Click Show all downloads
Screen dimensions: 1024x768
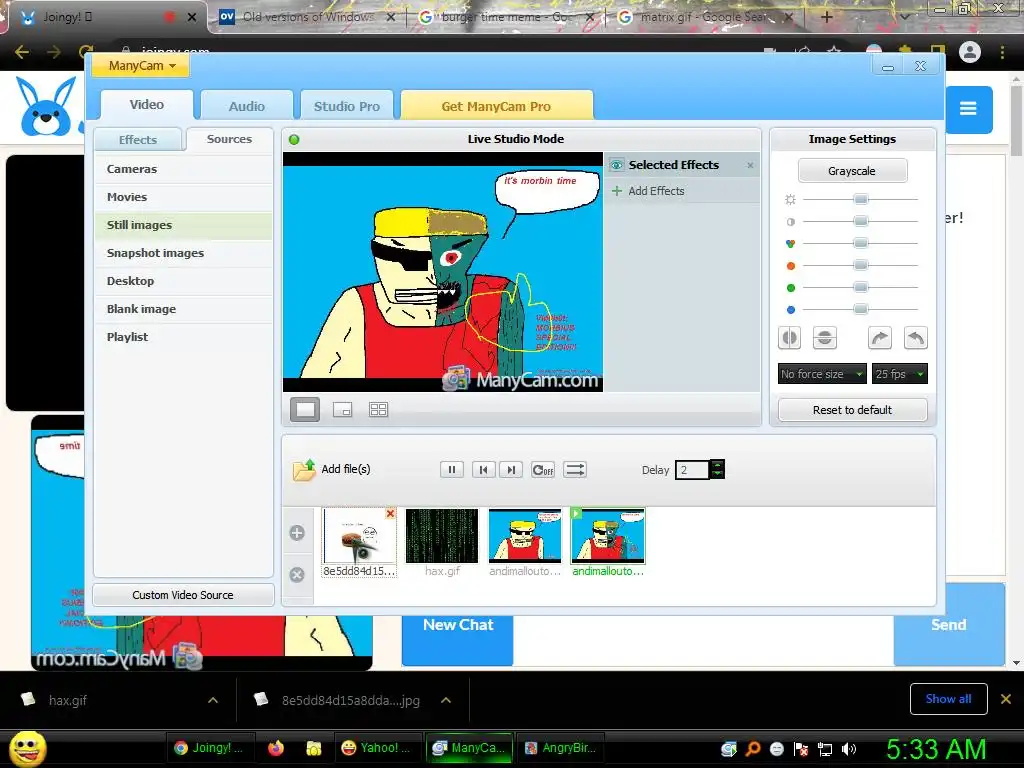tap(949, 699)
